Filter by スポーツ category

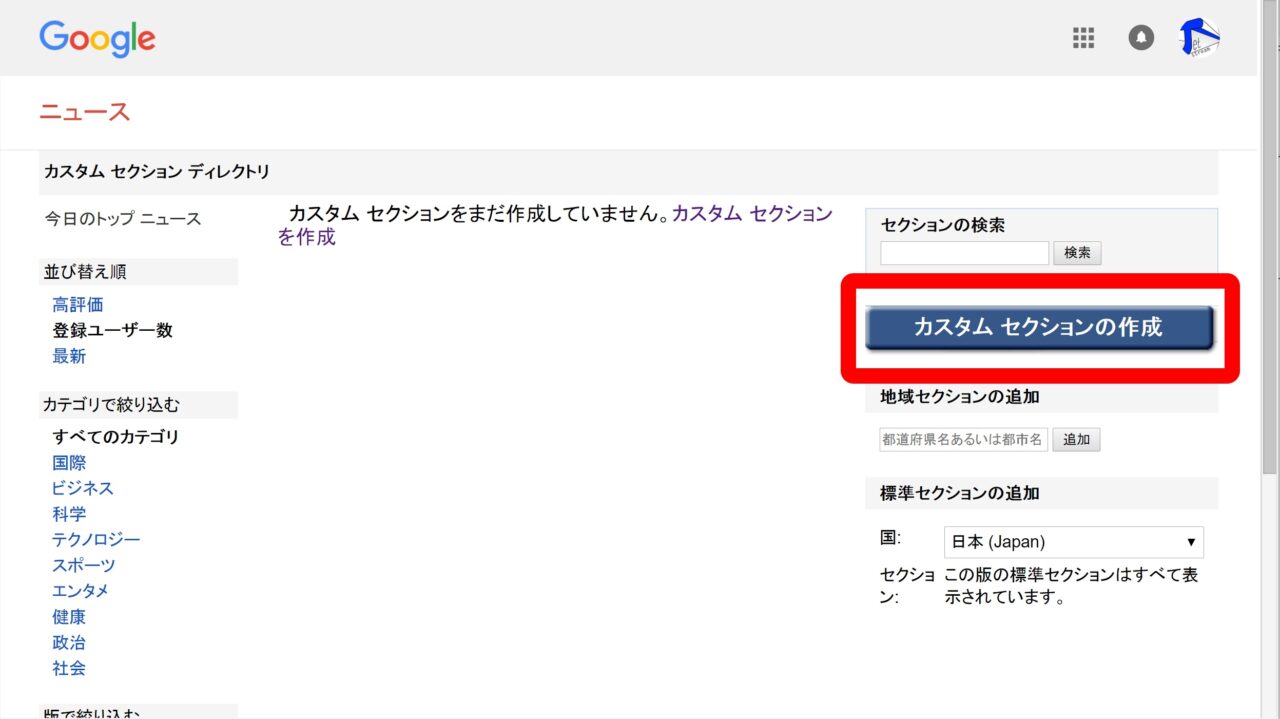click(x=84, y=566)
